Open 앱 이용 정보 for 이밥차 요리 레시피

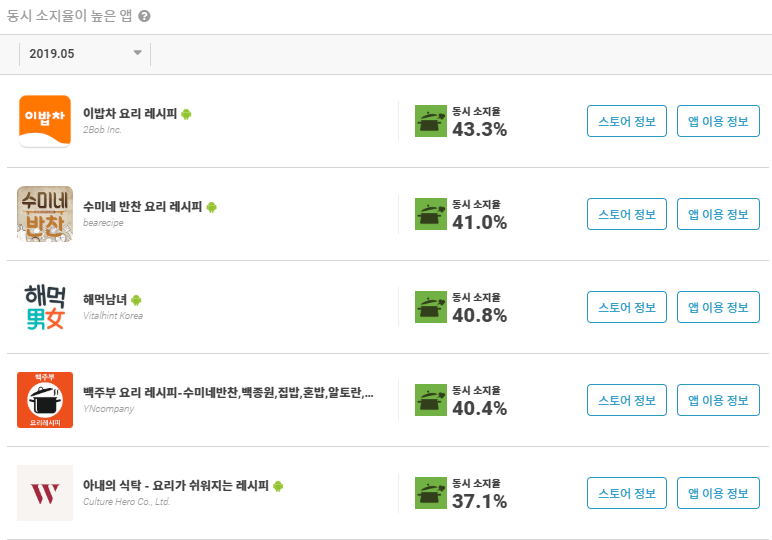[718, 121]
